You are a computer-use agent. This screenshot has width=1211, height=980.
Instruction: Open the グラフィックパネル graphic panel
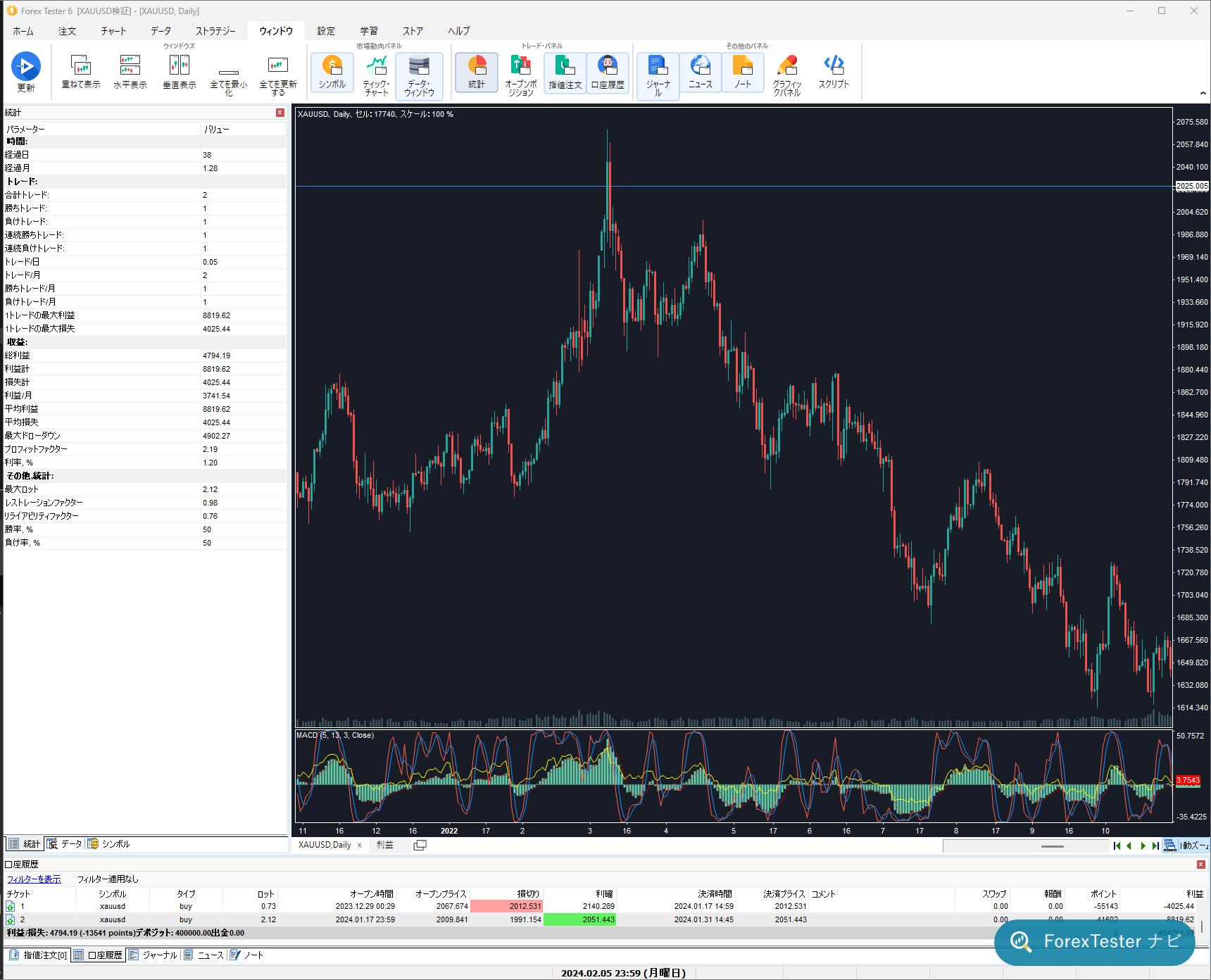[x=787, y=76]
